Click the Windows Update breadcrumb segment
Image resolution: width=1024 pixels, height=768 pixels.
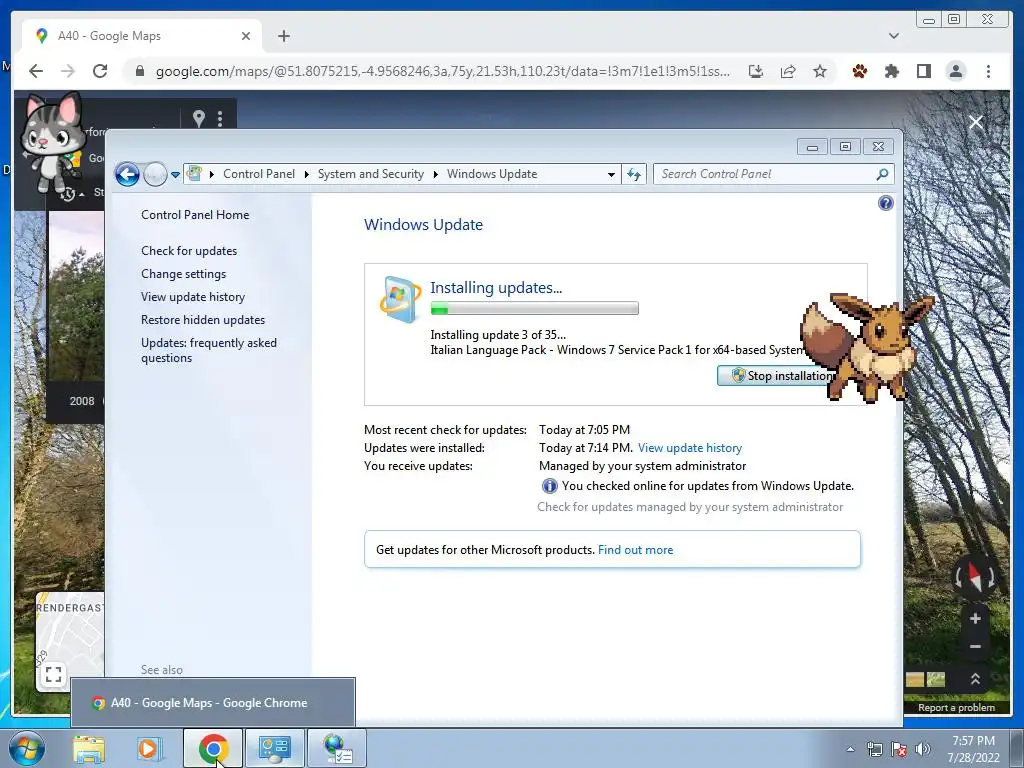pyautogui.click(x=492, y=174)
